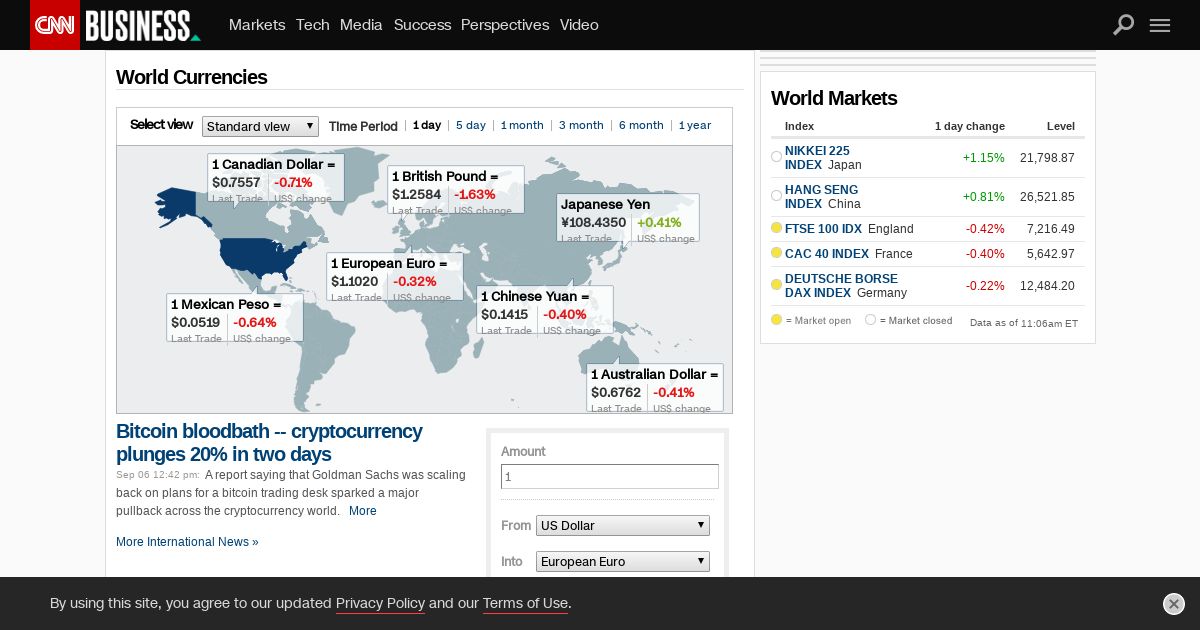The width and height of the screenshot is (1200, 630).
Task: Click the World Markets heading
Action: (x=834, y=98)
